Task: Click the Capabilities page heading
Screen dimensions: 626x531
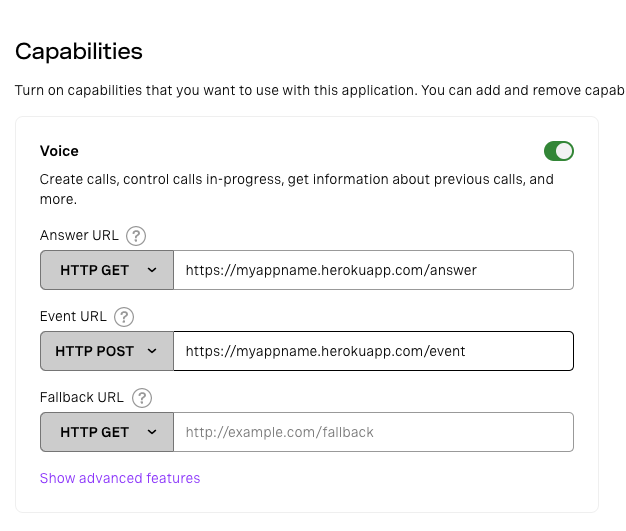Action: (79, 52)
